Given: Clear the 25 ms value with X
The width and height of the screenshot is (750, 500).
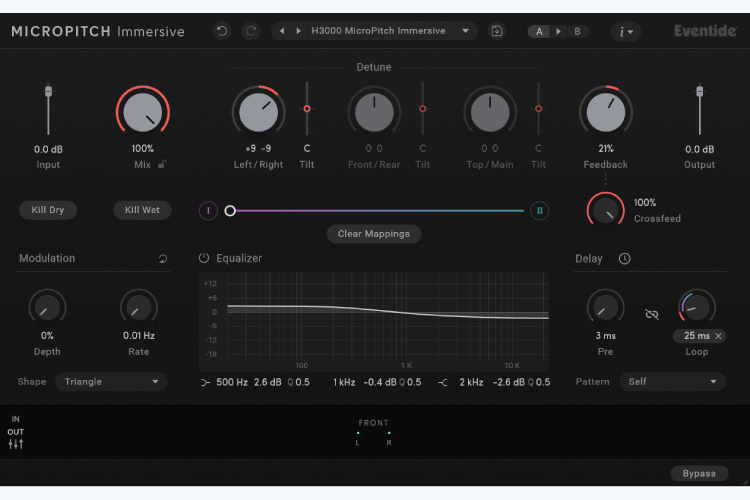Looking at the screenshot, I should pos(718,336).
